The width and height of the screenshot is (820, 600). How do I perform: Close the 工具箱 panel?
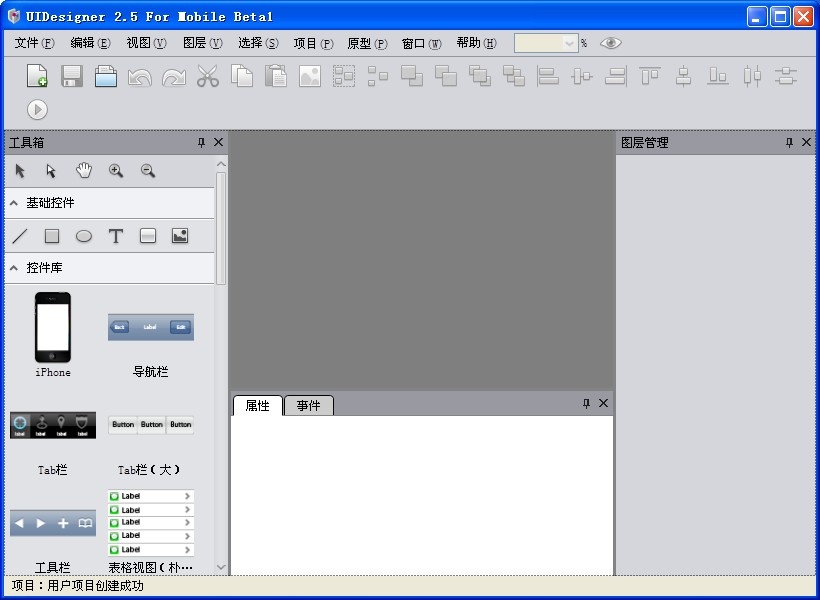pos(219,142)
